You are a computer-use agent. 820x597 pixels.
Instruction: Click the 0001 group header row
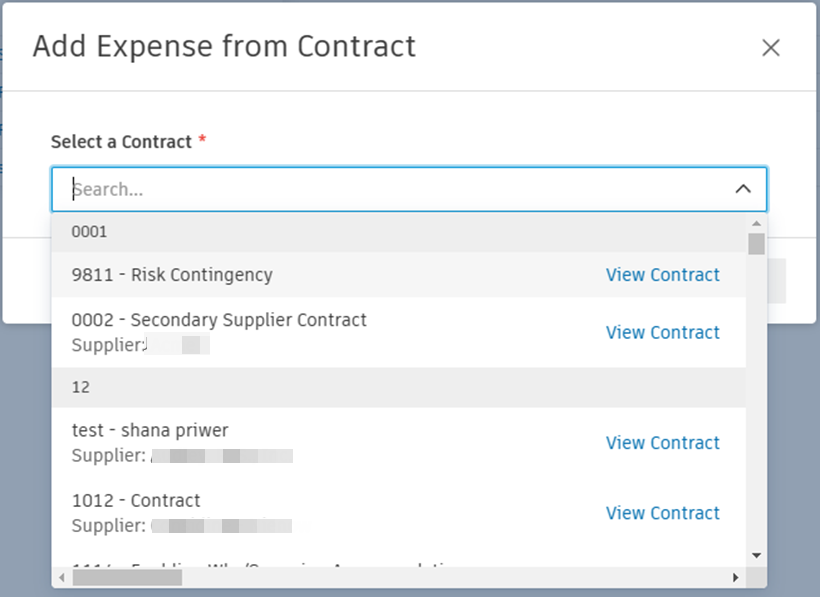pos(399,232)
